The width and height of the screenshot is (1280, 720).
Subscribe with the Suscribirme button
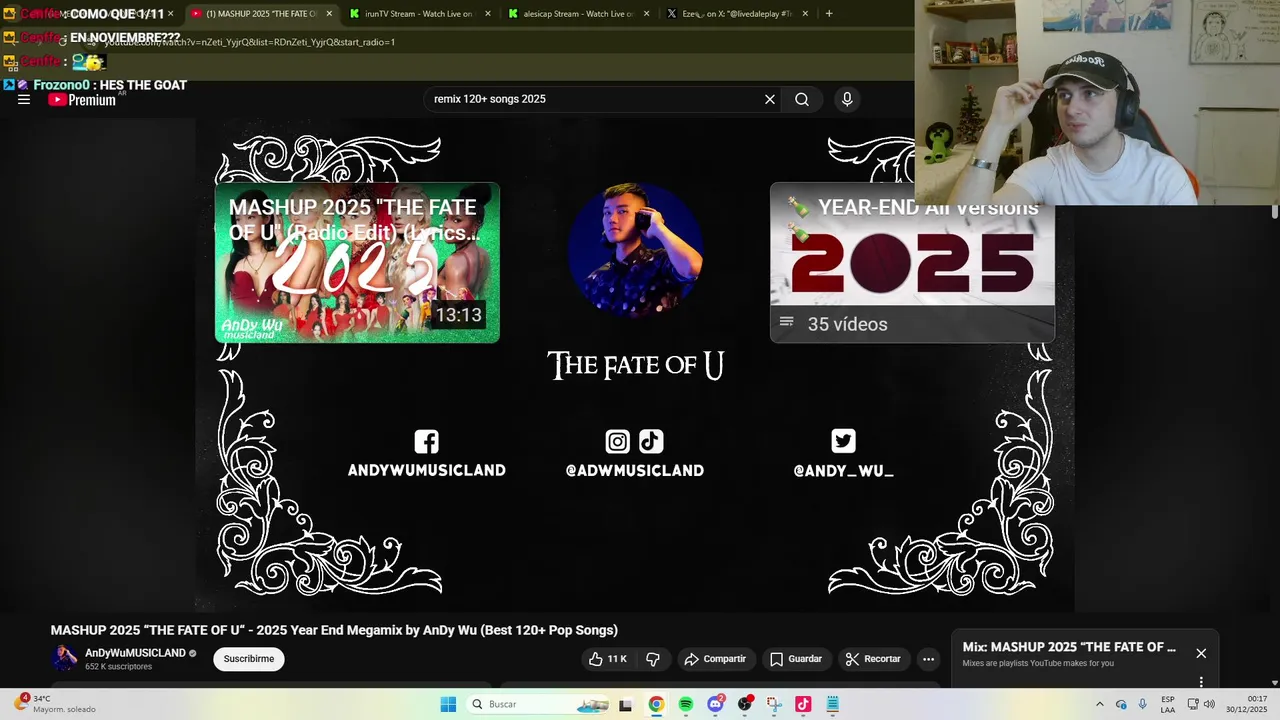249,659
